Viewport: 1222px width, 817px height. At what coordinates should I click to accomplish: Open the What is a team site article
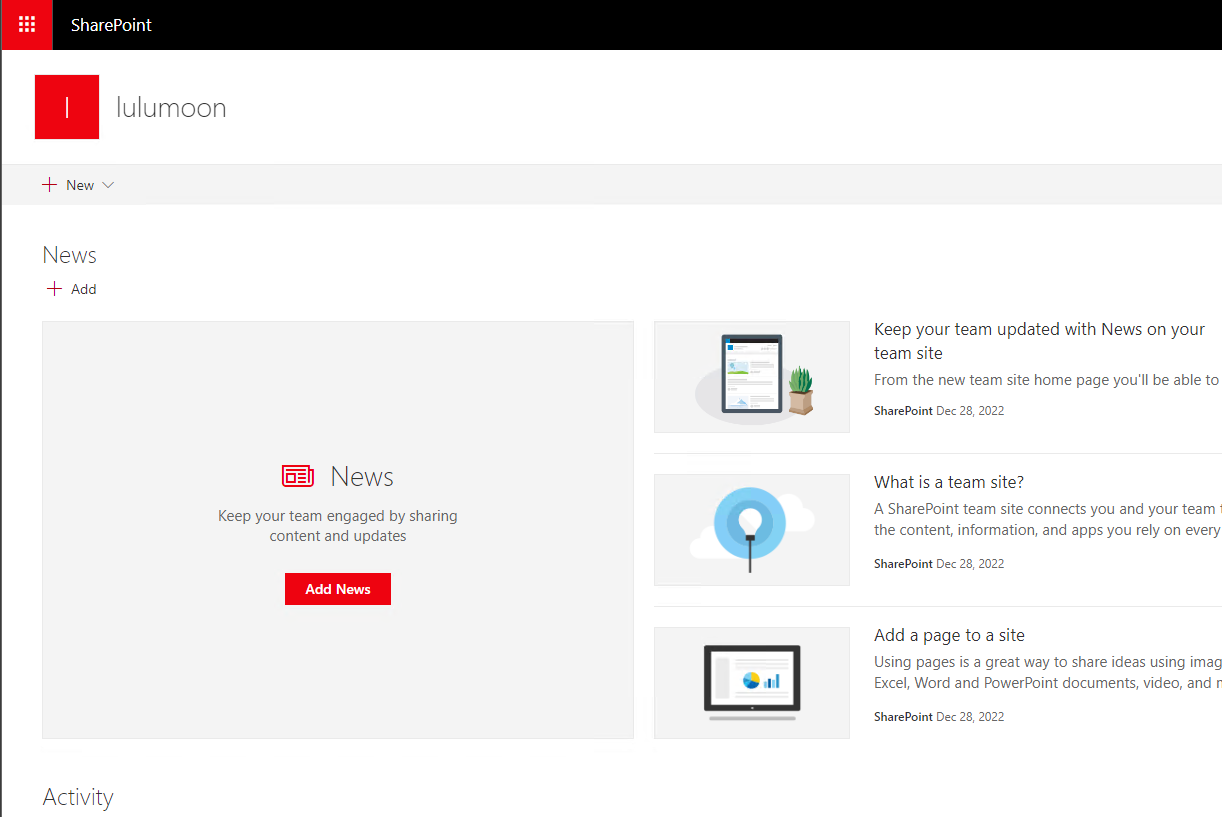pyautogui.click(x=948, y=481)
